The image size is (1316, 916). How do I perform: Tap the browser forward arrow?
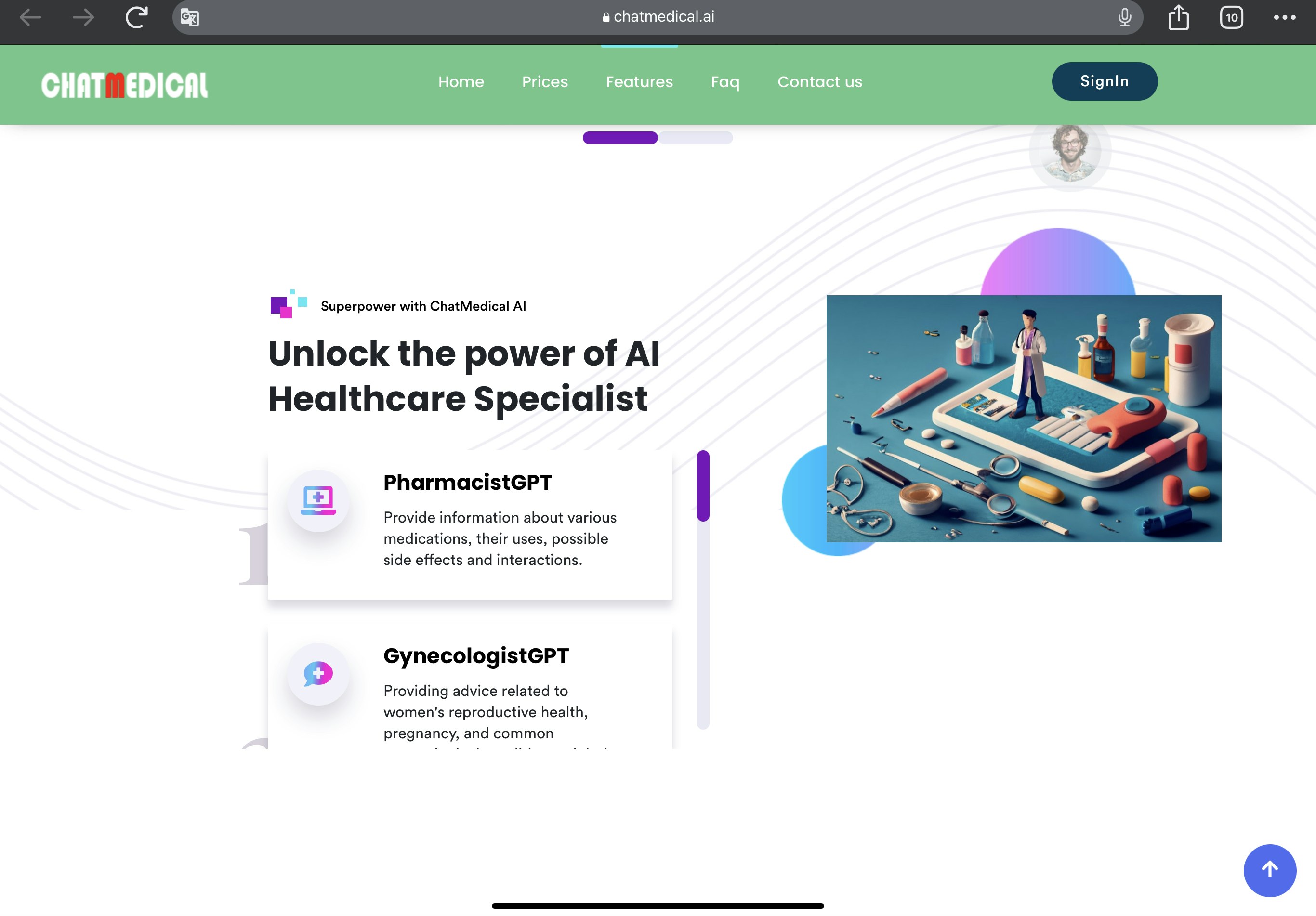click(84, 17)
